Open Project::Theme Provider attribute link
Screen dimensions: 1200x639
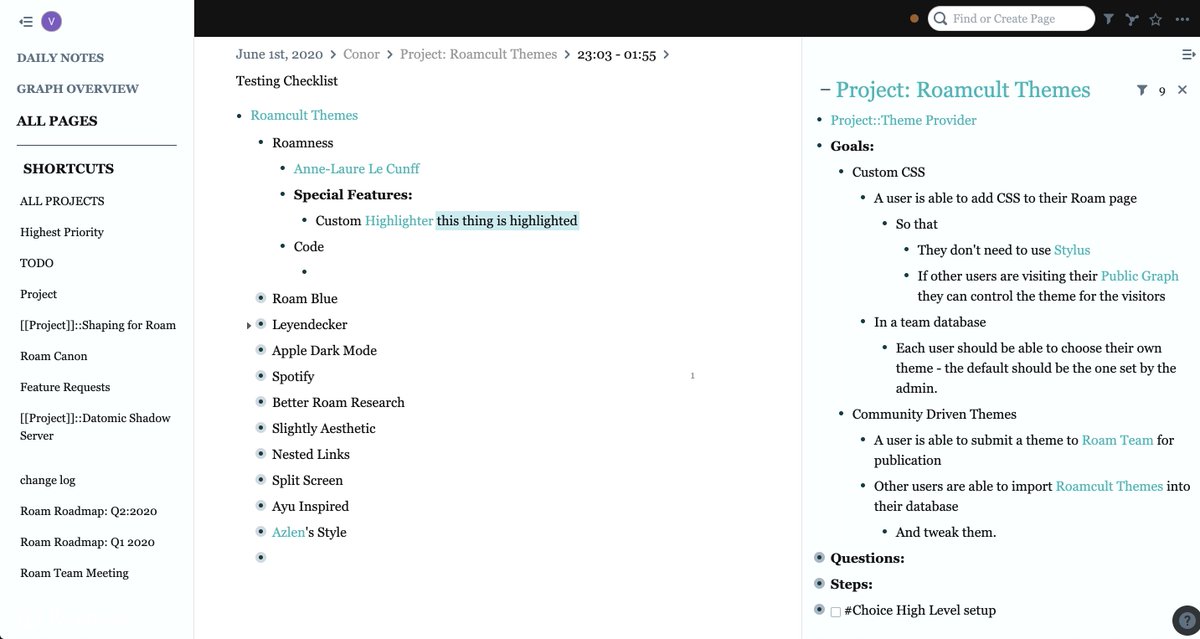pos(904,120)
